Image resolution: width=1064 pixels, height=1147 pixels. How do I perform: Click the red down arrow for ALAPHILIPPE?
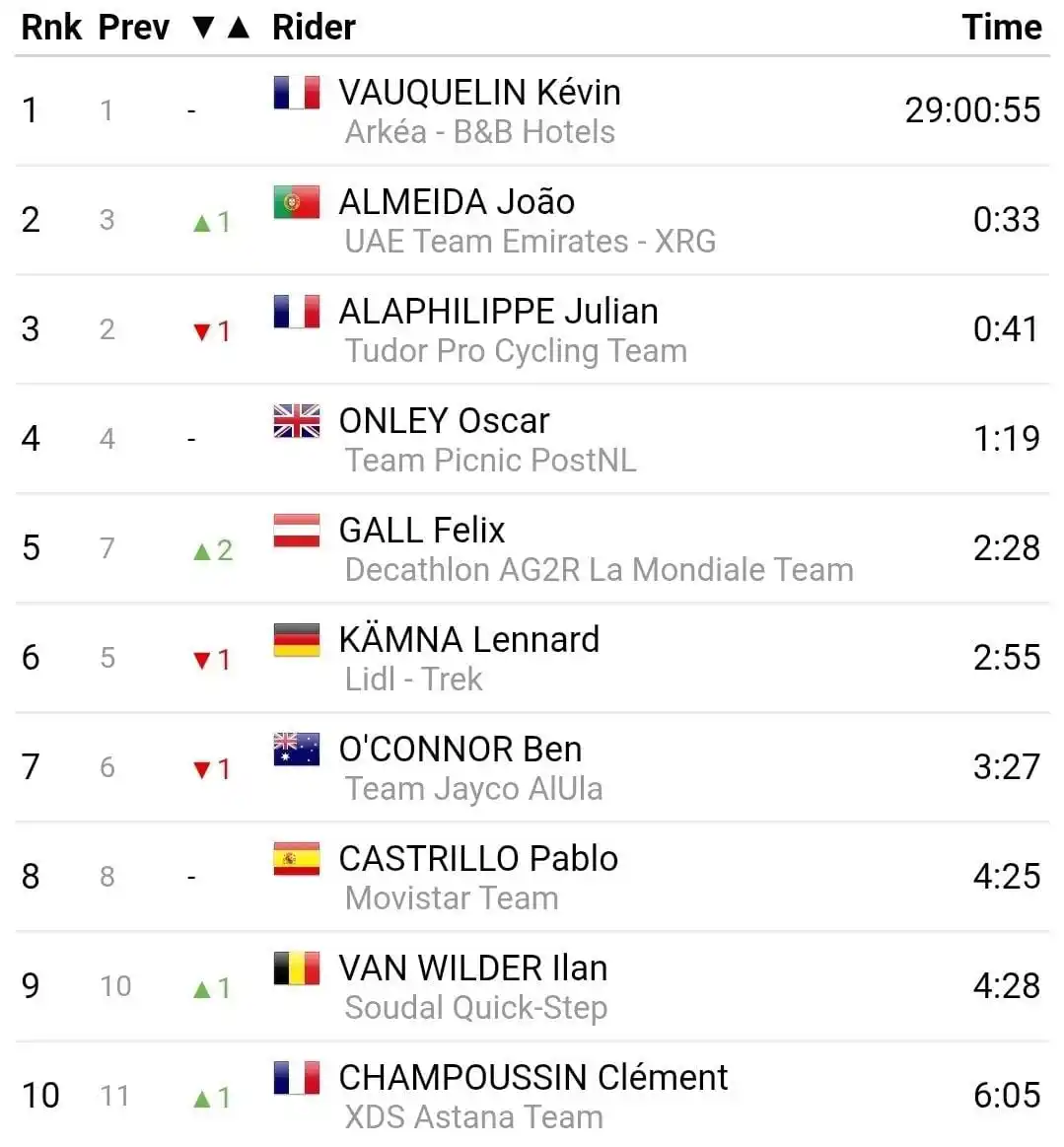point(202,332)
